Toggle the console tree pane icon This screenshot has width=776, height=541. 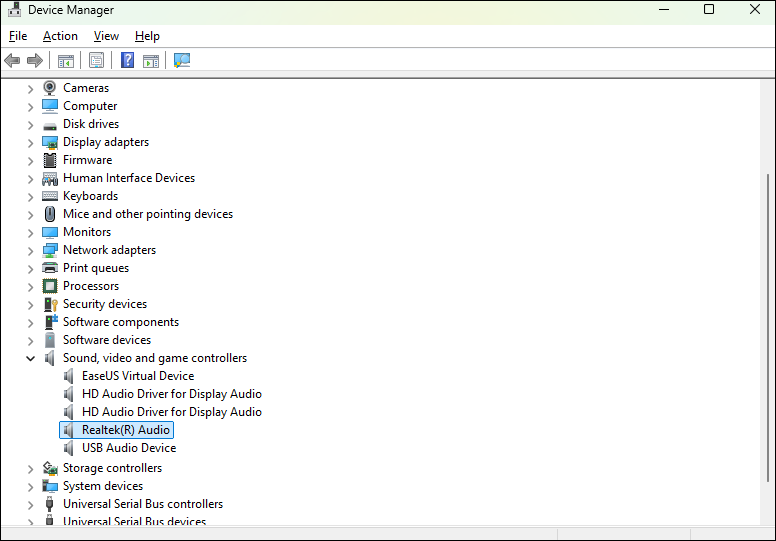(66, 61)
